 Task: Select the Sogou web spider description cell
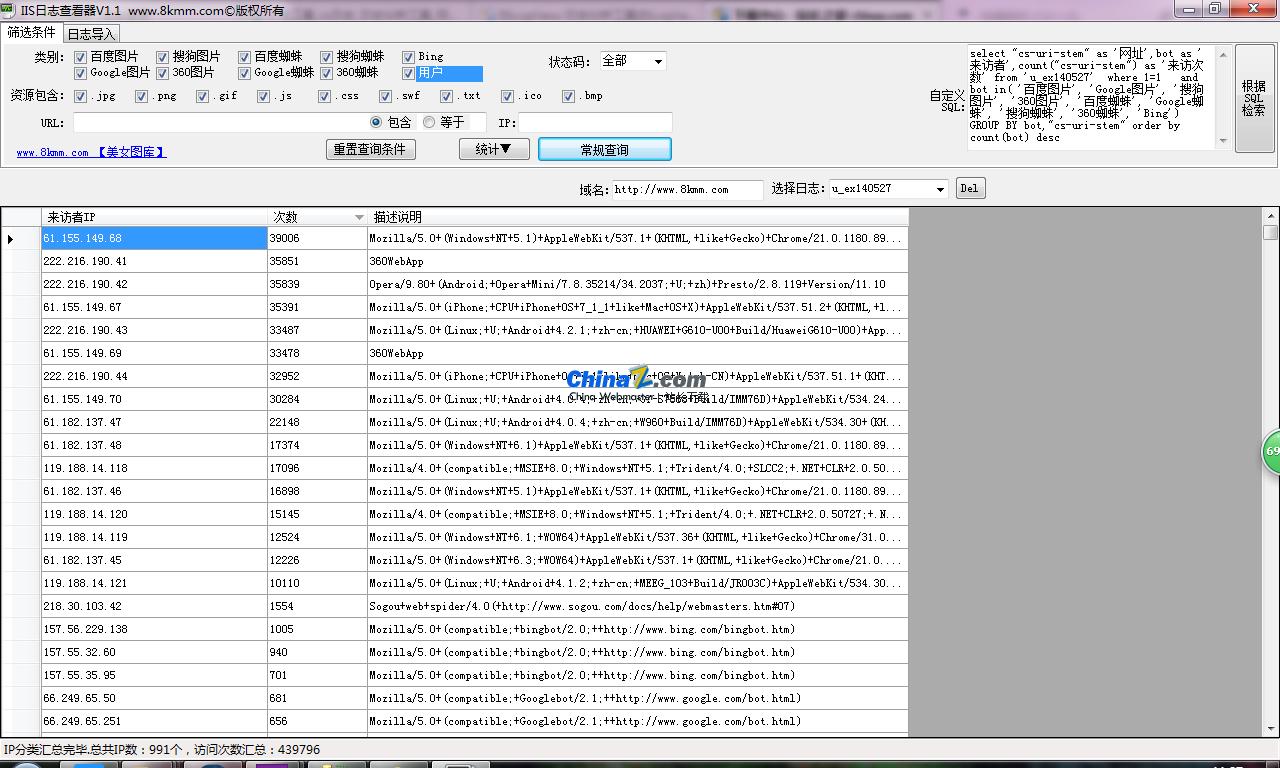point(638,606)
